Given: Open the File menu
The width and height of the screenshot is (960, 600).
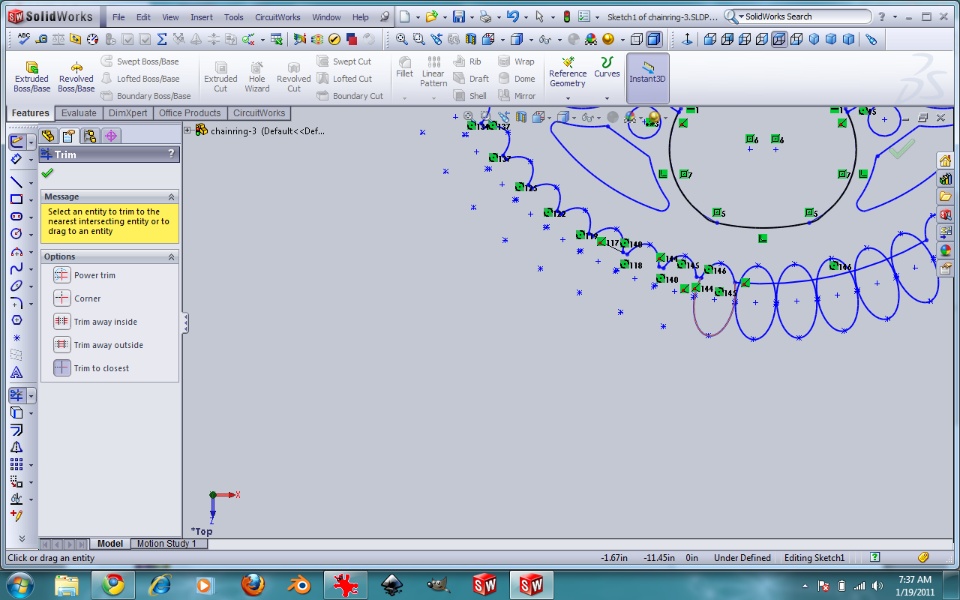Looking at the screenshot, I should coord(119,17).
